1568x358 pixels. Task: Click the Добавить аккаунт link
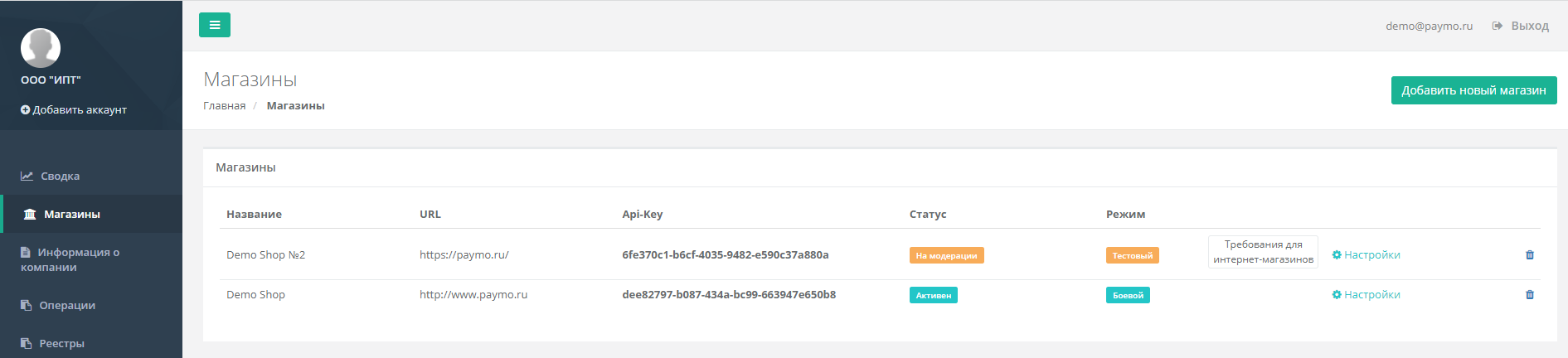coord(74,109)
